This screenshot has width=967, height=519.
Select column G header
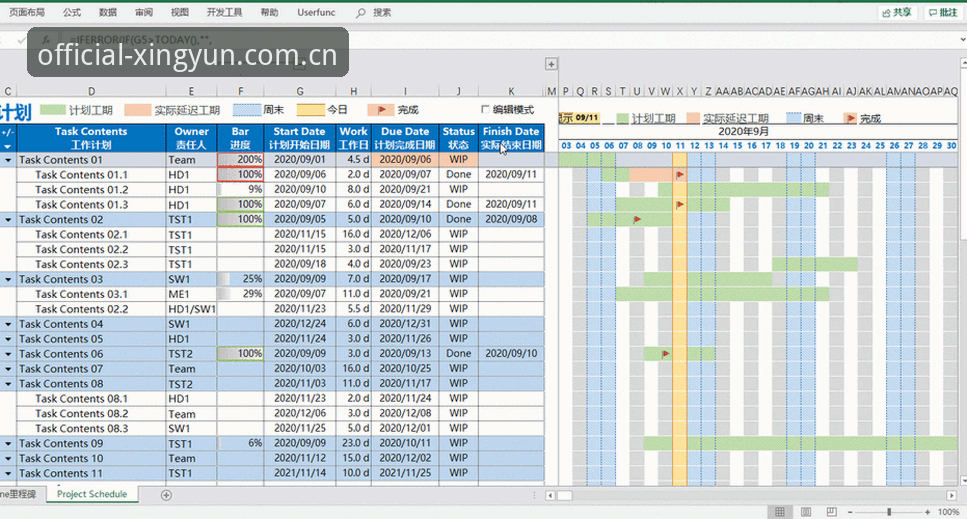coord(300,91)
